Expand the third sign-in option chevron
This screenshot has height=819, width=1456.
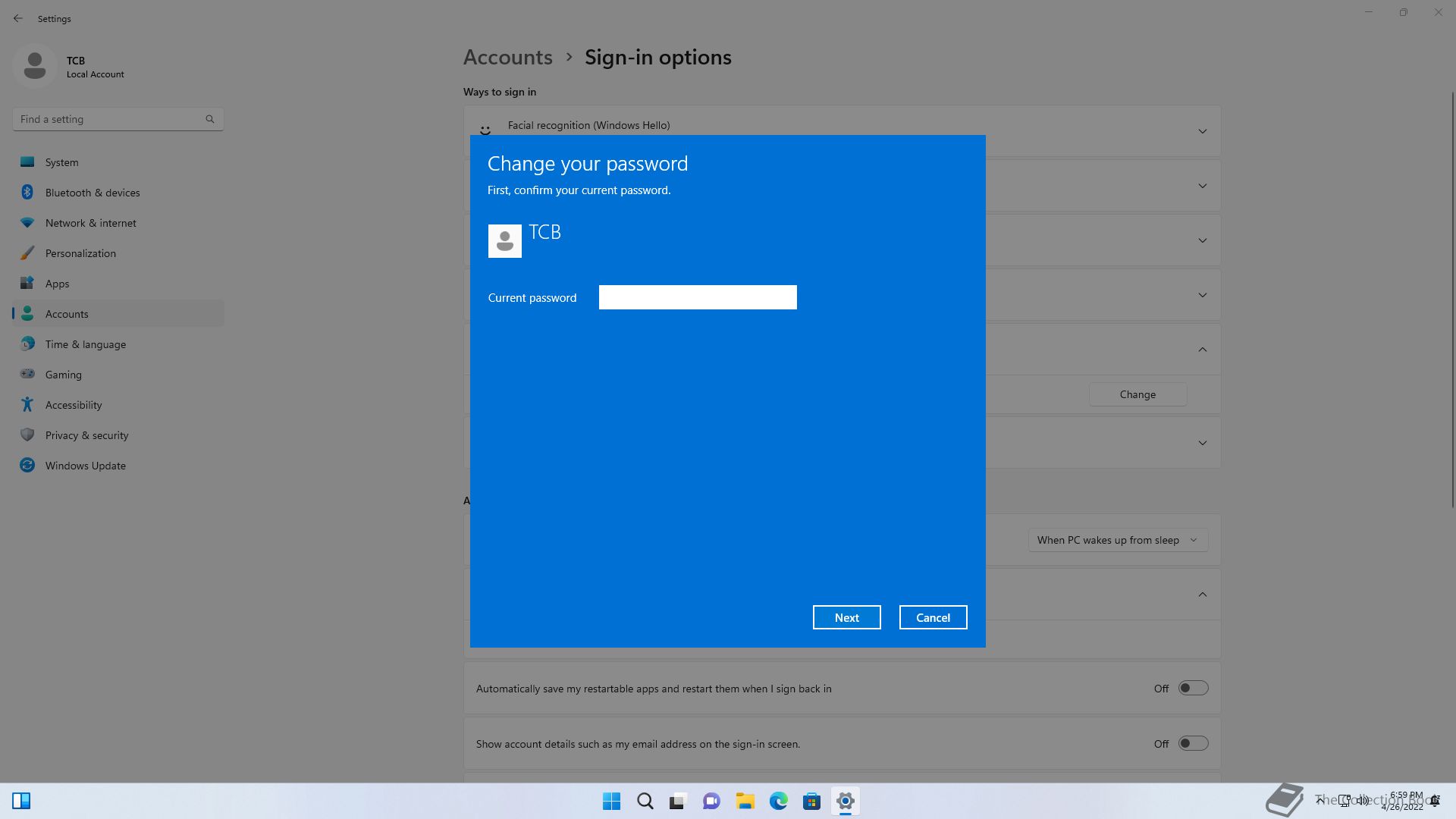(1203, 240)
